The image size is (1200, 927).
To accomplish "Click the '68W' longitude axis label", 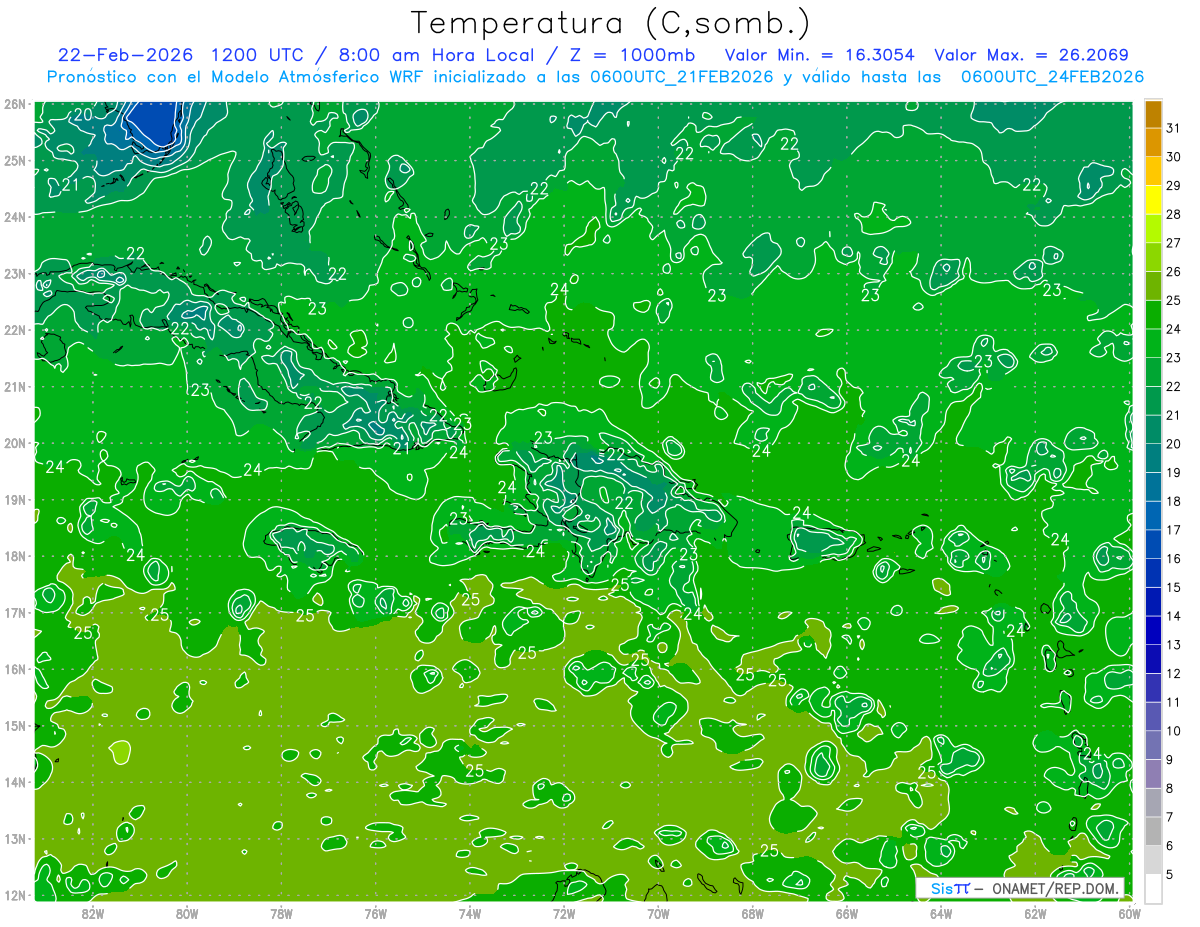I will (753, 913).
